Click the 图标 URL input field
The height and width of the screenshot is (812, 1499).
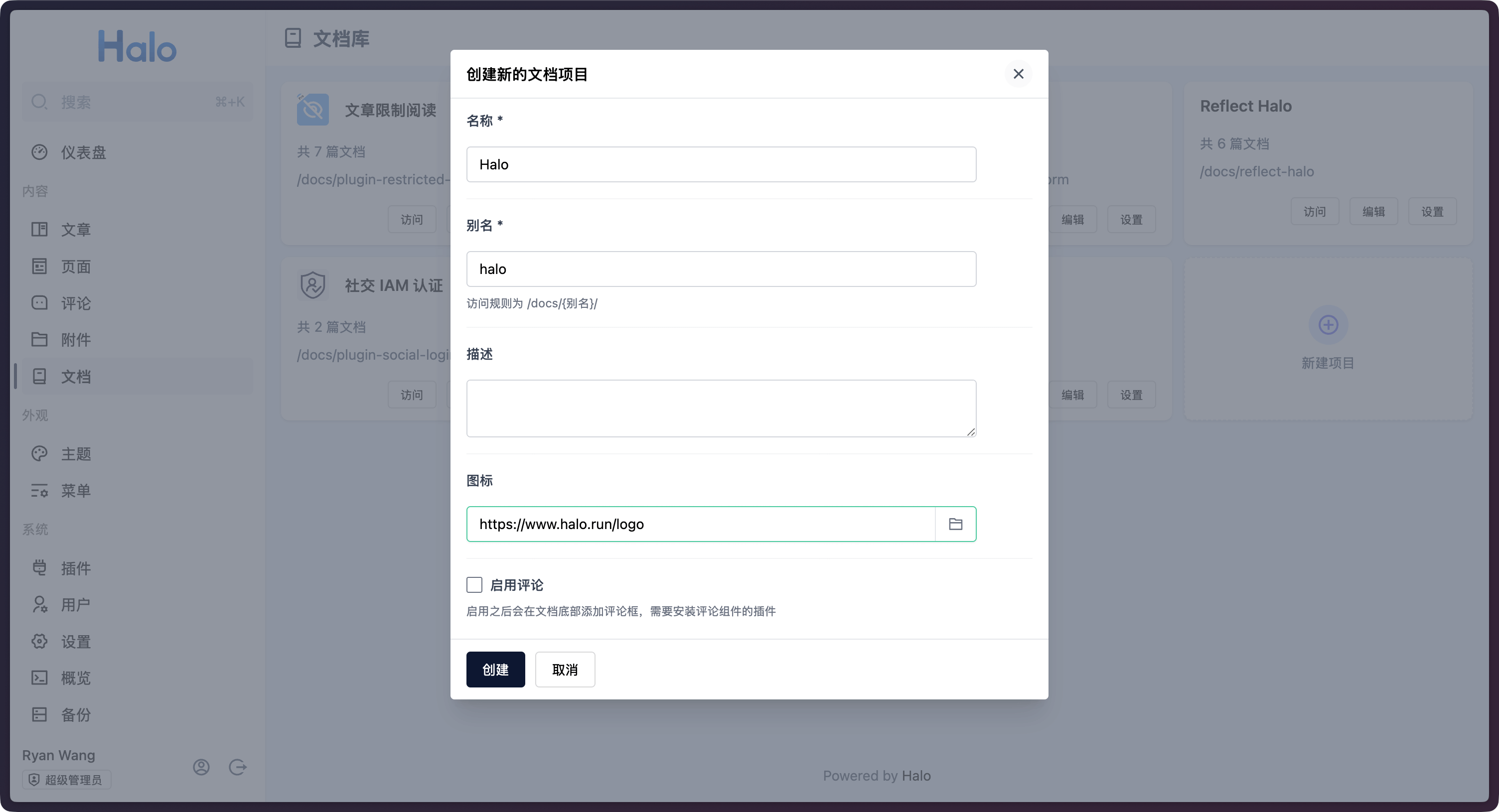pos(700,524)
